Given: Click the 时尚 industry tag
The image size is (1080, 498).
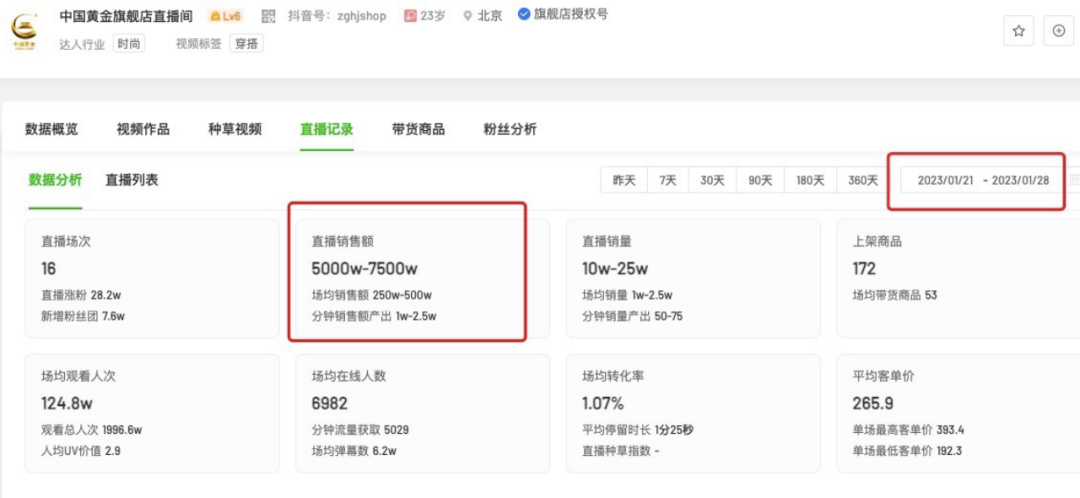Looking at the screenshot, I should [x=128, y=44].
